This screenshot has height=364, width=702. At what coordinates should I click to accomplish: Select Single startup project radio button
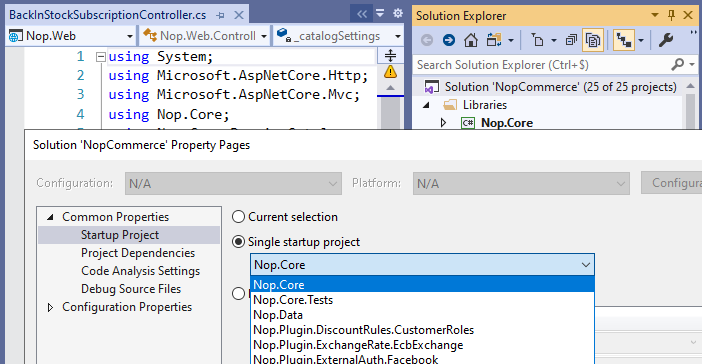239,242
